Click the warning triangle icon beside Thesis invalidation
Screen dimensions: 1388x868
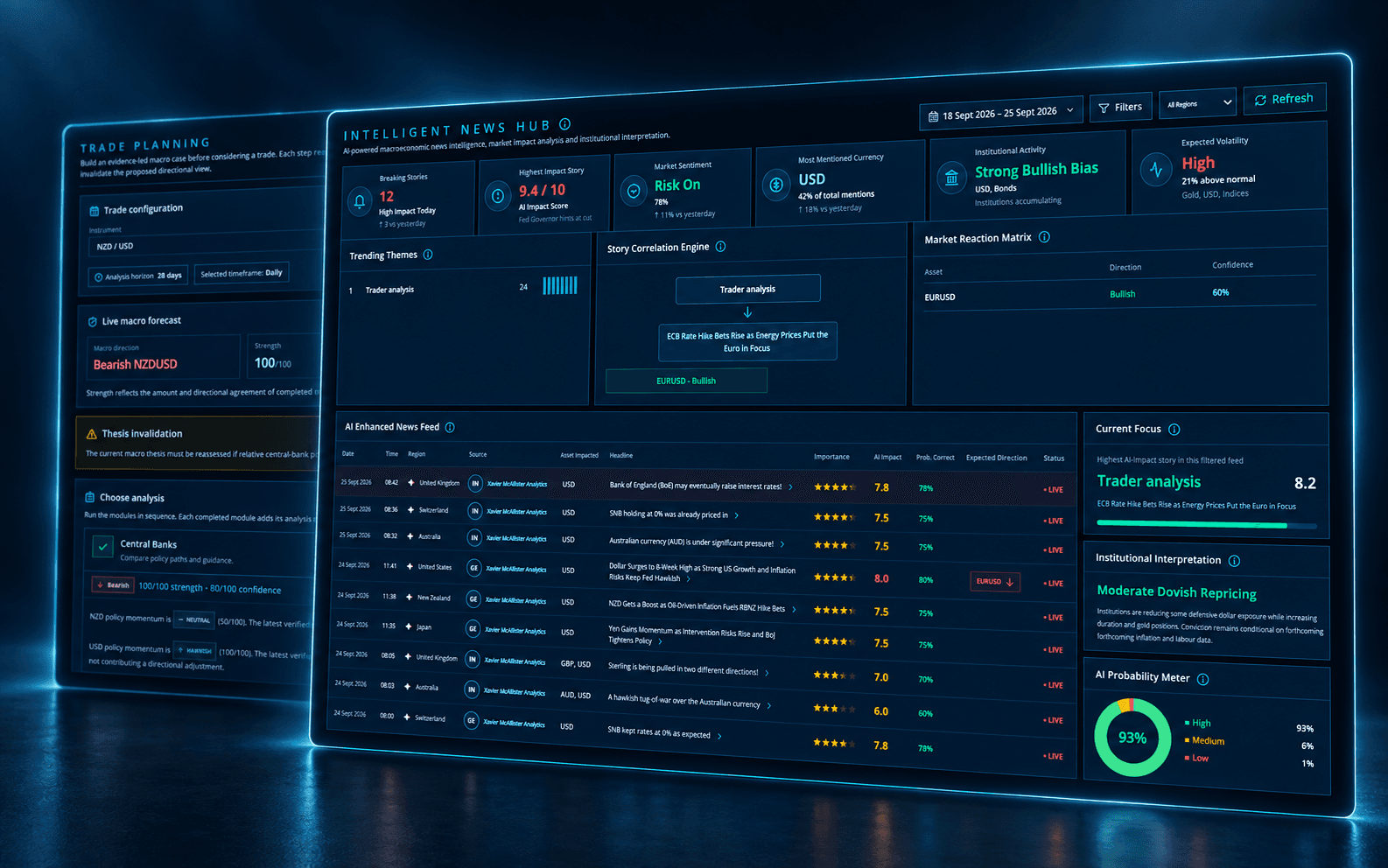click(x=92, y=434)
